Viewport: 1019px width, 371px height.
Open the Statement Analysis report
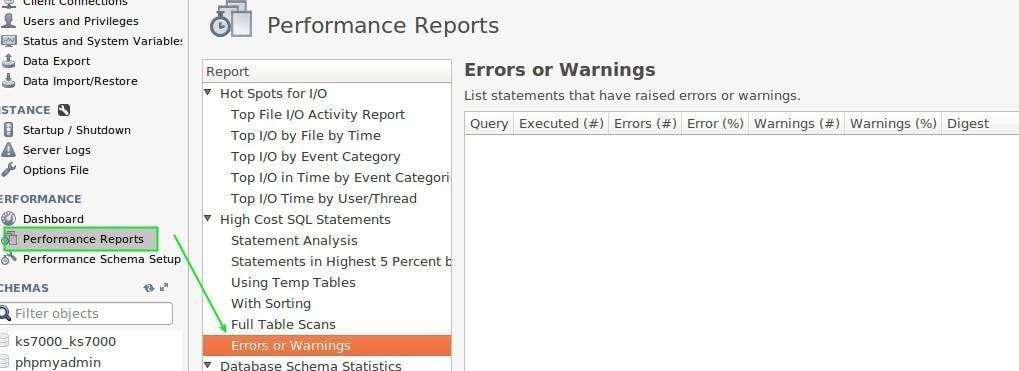pos(294,240)
